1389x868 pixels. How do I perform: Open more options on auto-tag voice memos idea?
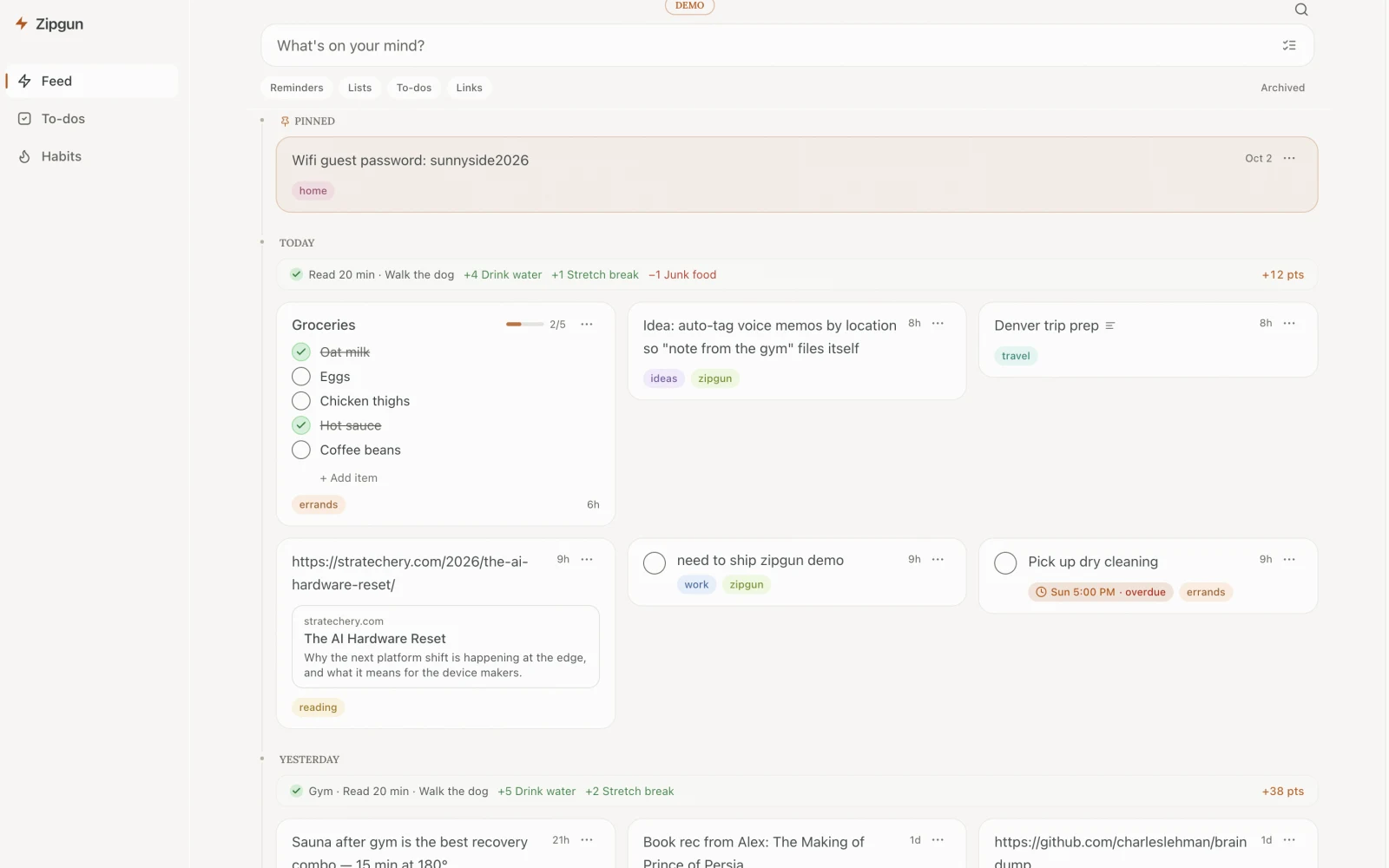tap(938, 323)
